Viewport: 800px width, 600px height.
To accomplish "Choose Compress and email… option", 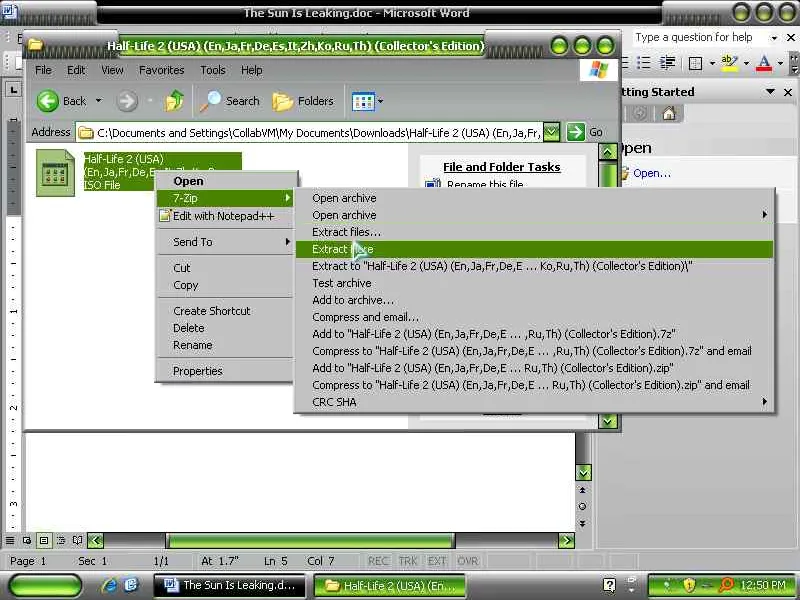I will coord(534,317).
